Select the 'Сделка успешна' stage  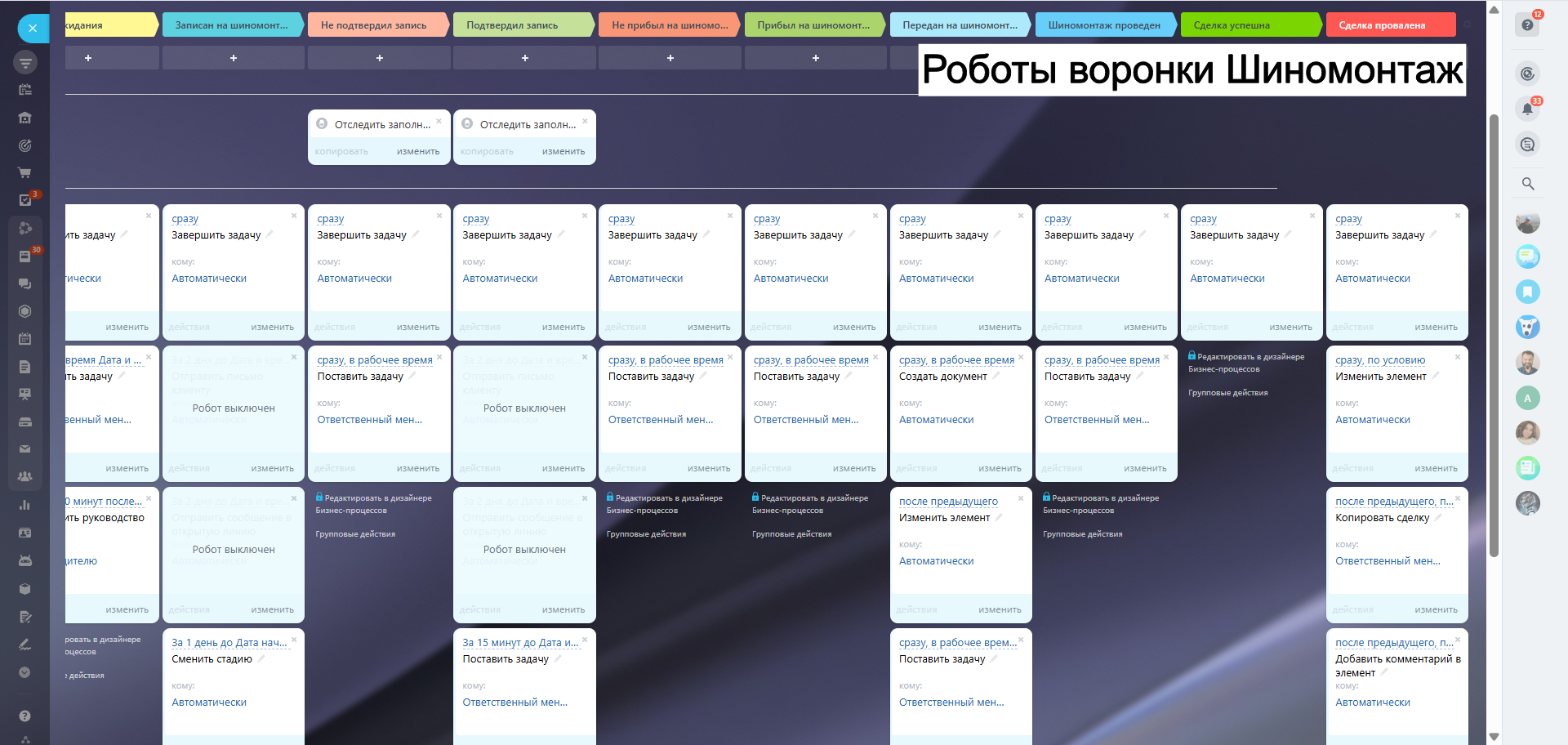click(x=1251, y=25)
